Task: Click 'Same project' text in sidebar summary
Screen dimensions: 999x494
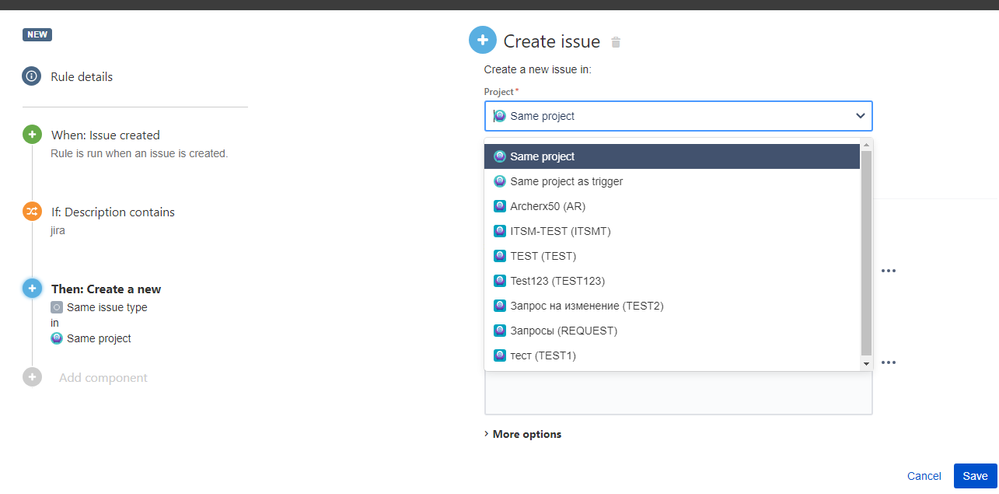Action: tap(99, 338)
